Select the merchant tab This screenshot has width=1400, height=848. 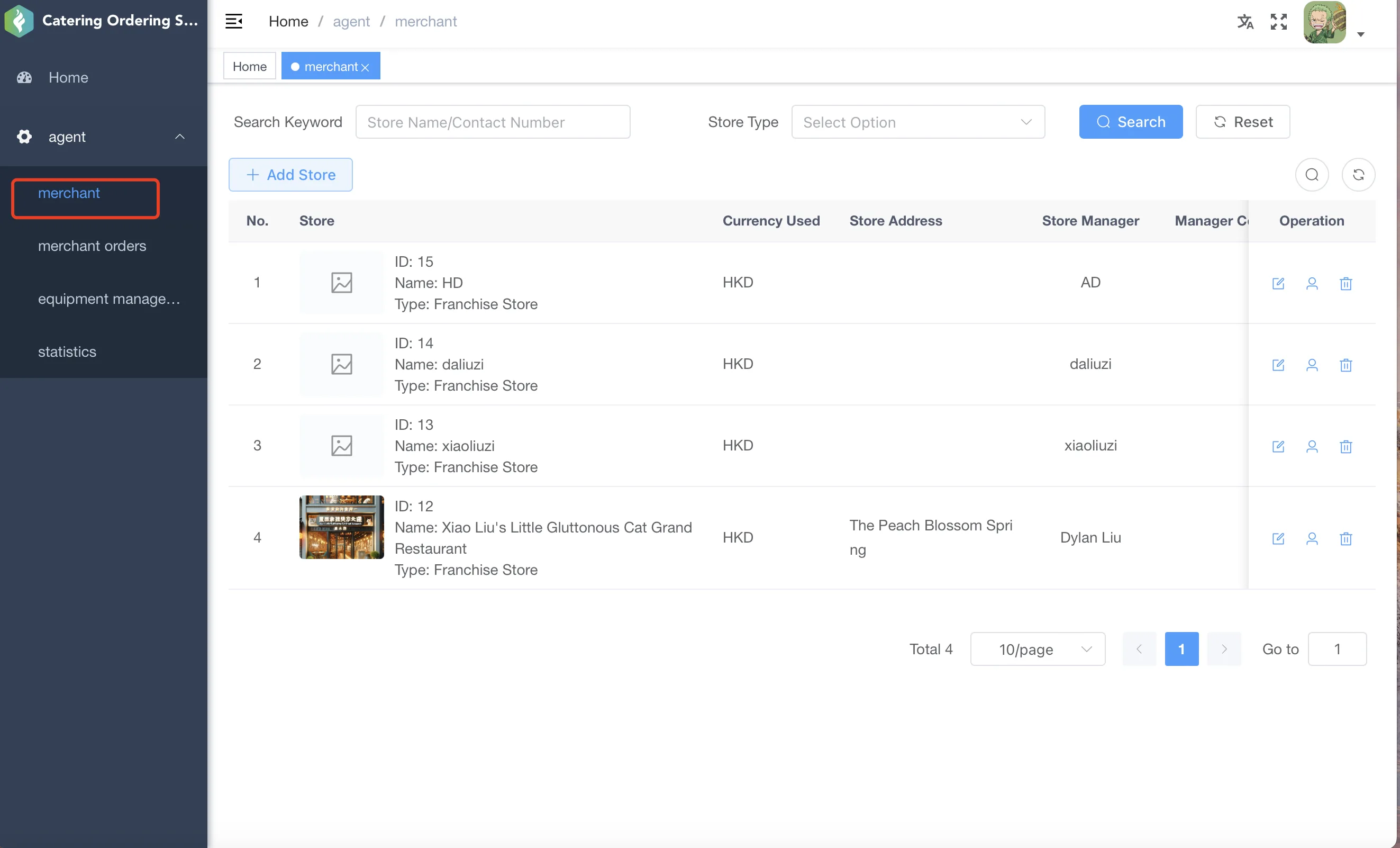pos(331,67)
